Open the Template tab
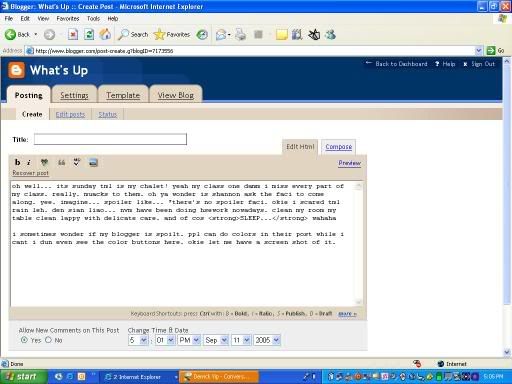512x384 pixels. click(x=123, y=95)
